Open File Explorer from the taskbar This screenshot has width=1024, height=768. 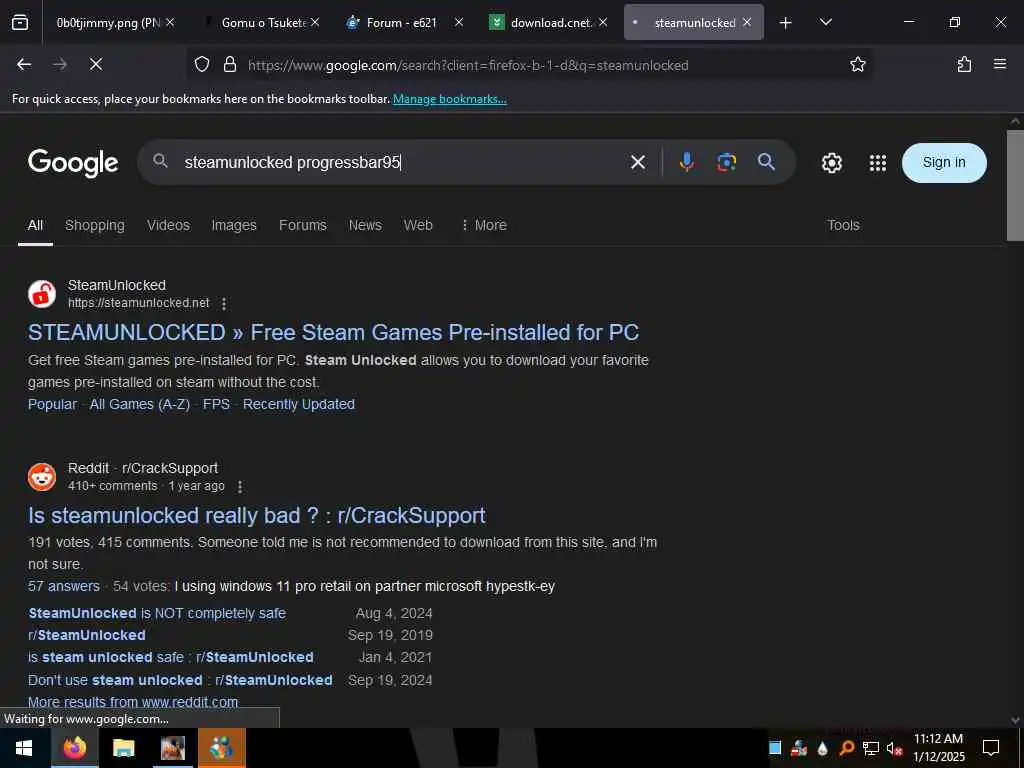click(x=123, y=748)
